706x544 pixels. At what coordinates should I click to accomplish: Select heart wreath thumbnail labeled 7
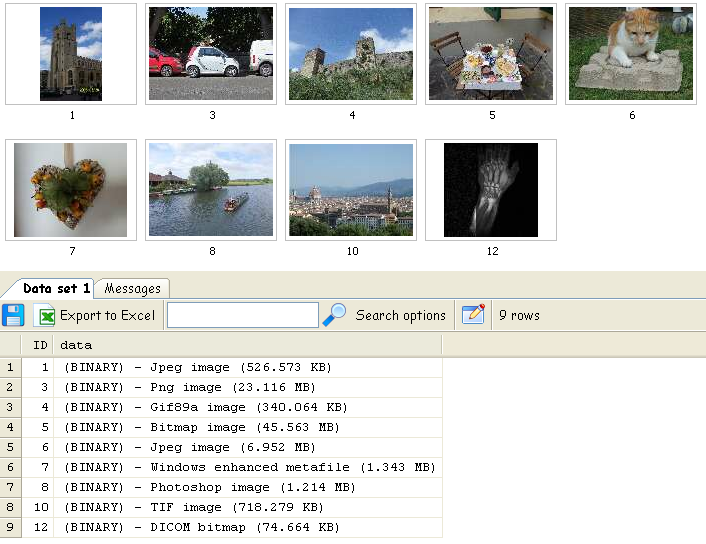tap(71, 190)
